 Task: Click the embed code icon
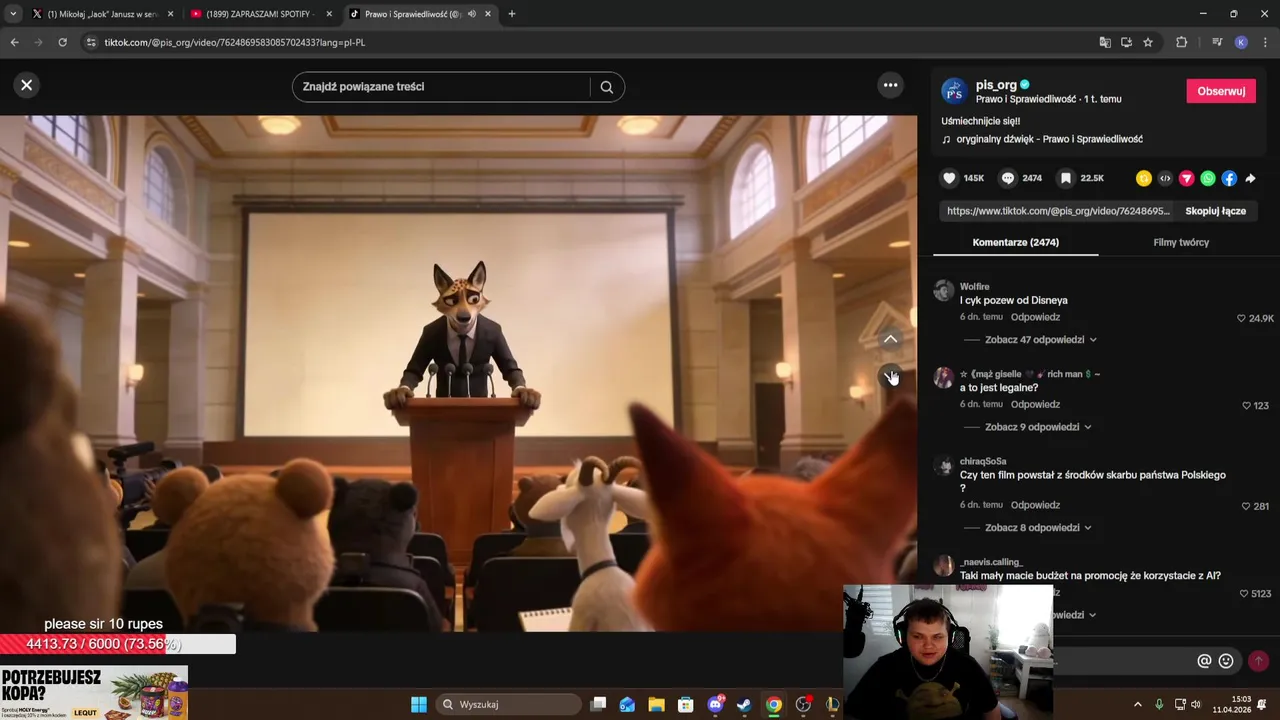click(1165, 178)
